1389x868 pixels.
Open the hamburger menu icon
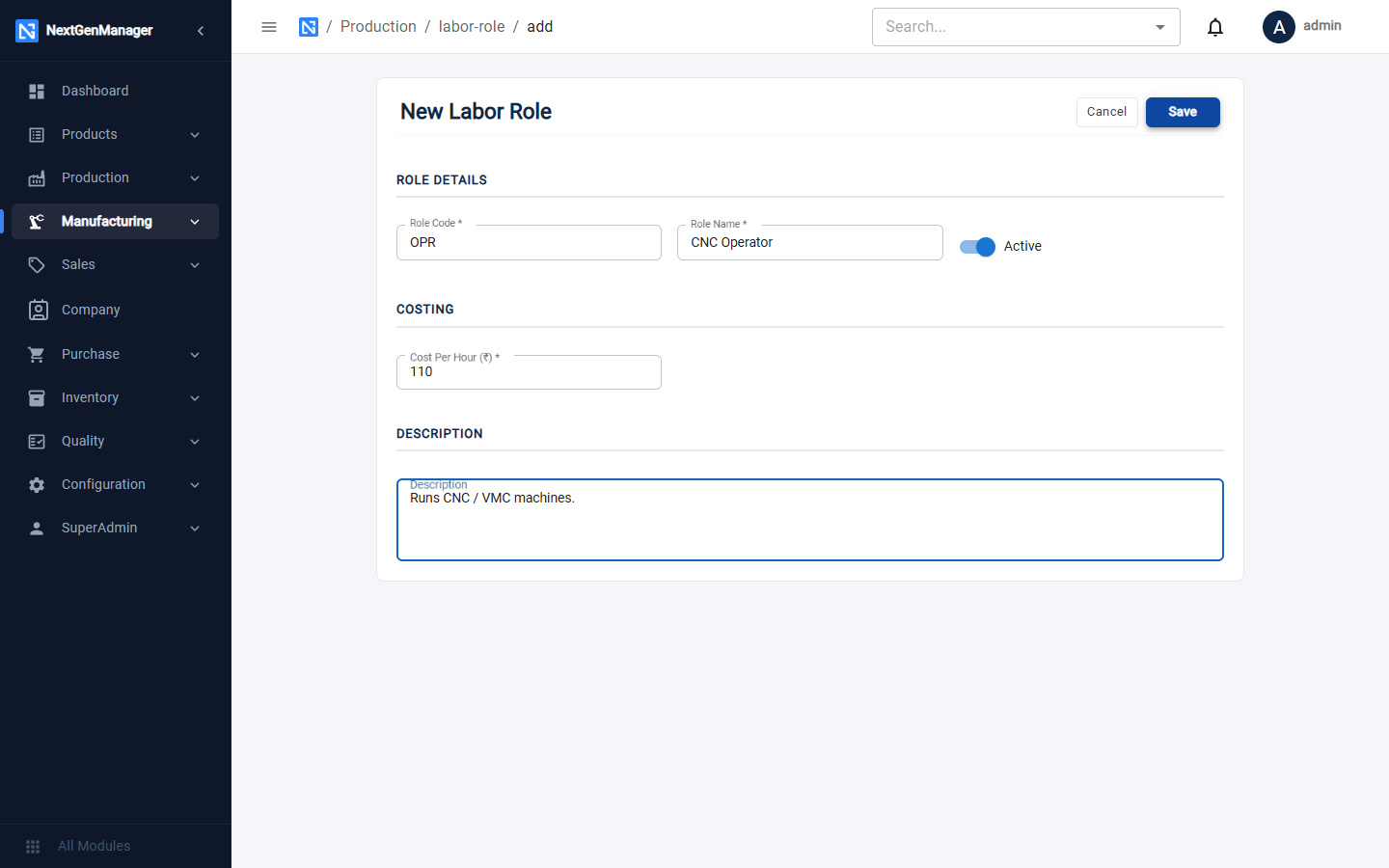point(269,27)
